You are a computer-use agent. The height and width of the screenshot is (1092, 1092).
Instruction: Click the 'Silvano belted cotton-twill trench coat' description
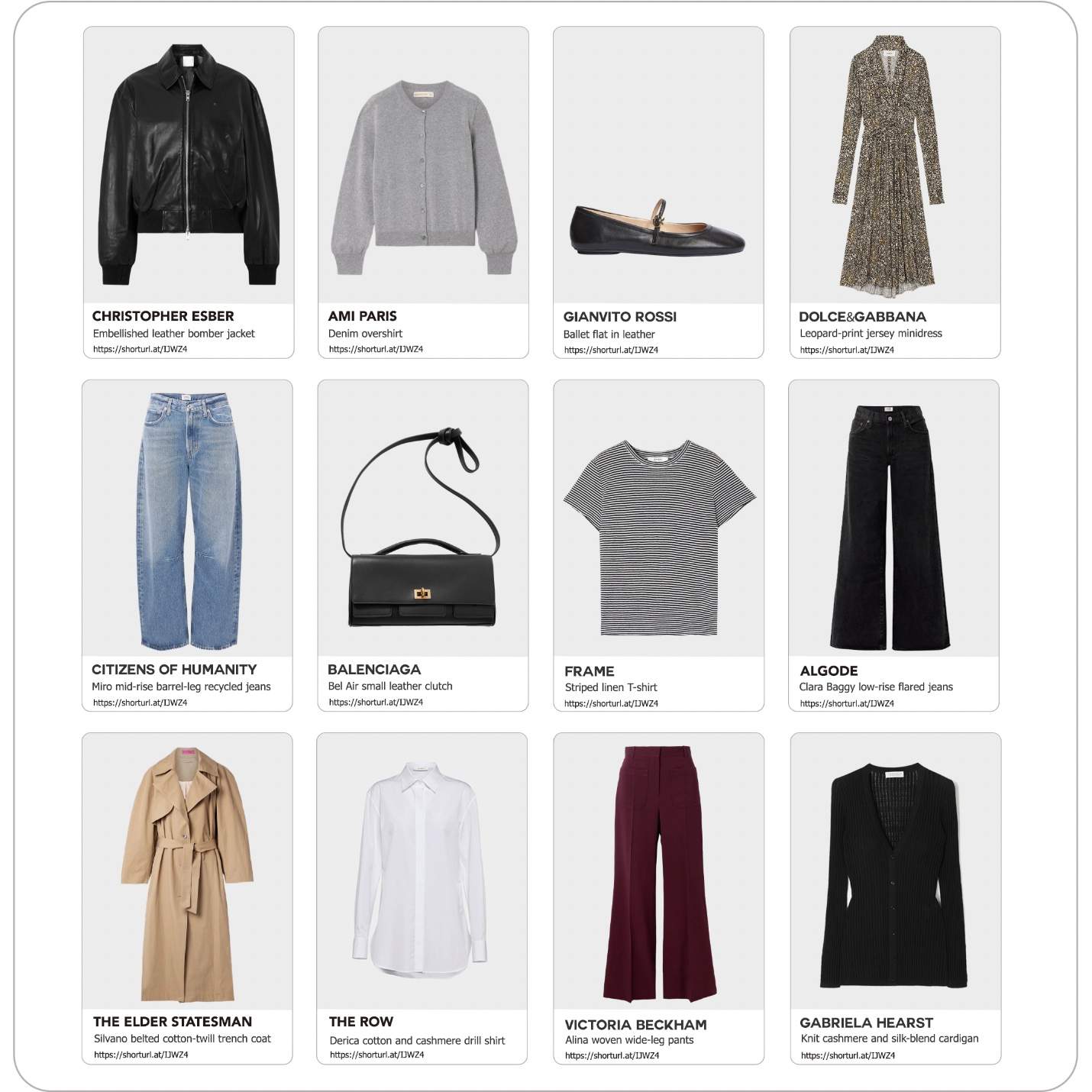(183, 1039)
